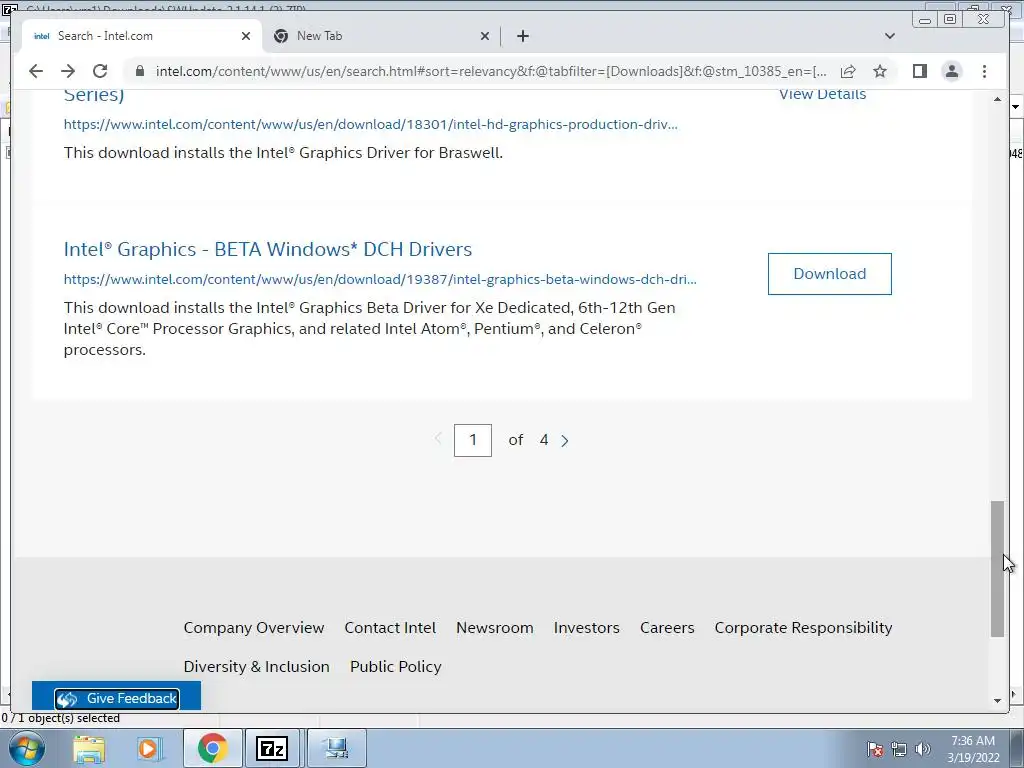Click the Give Feedback button

116,698
